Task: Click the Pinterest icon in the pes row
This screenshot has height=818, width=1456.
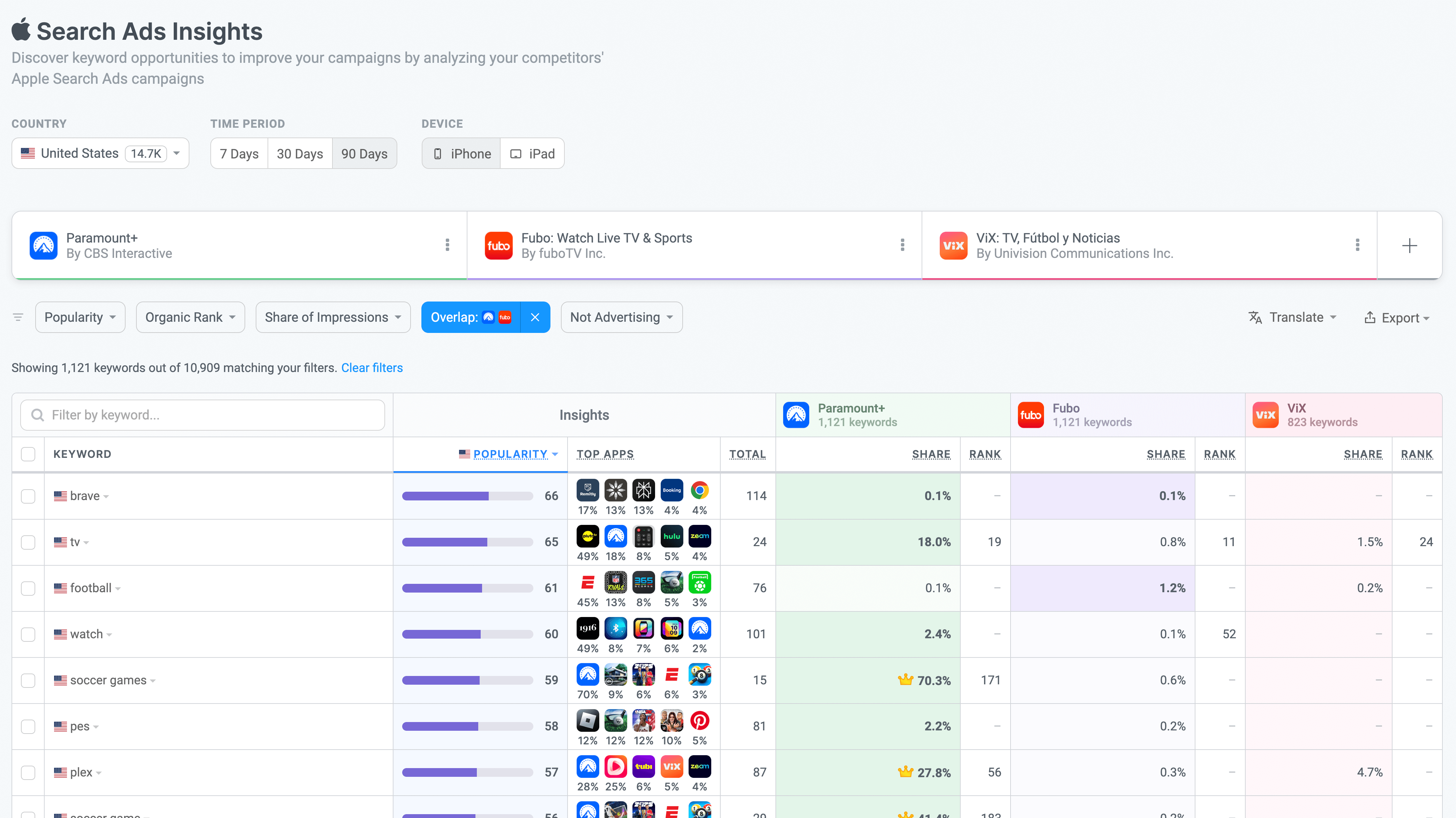Action: pyautogui.click(x=700, y=721)
